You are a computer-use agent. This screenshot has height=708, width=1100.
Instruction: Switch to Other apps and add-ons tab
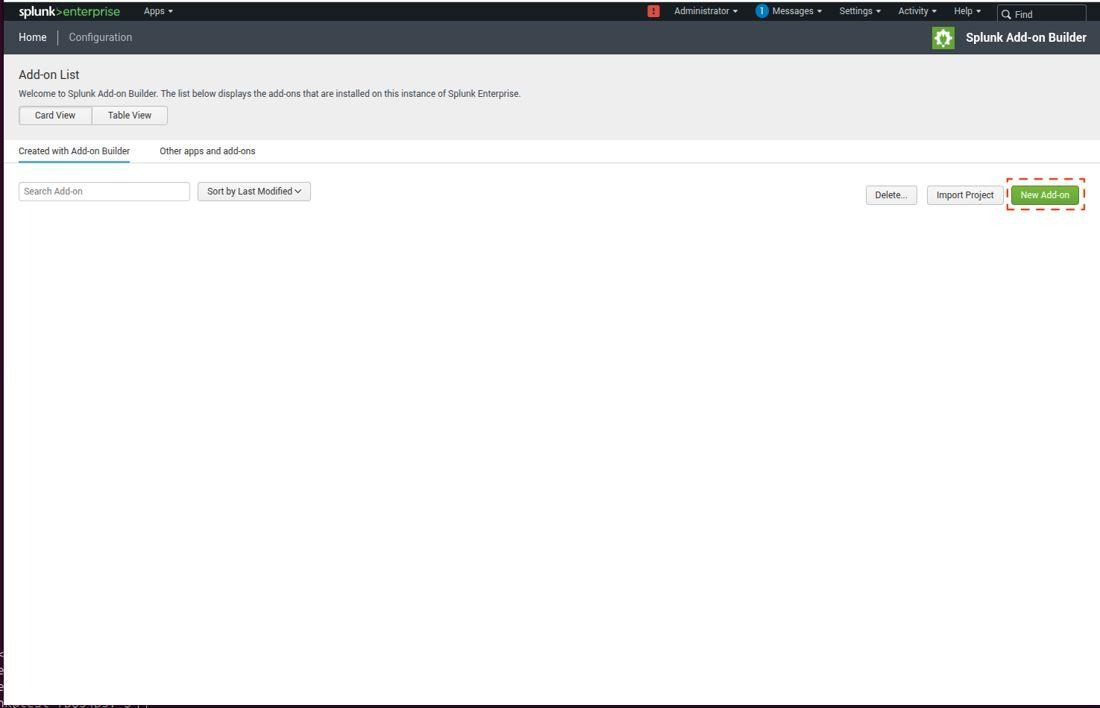tap(207, 151)
